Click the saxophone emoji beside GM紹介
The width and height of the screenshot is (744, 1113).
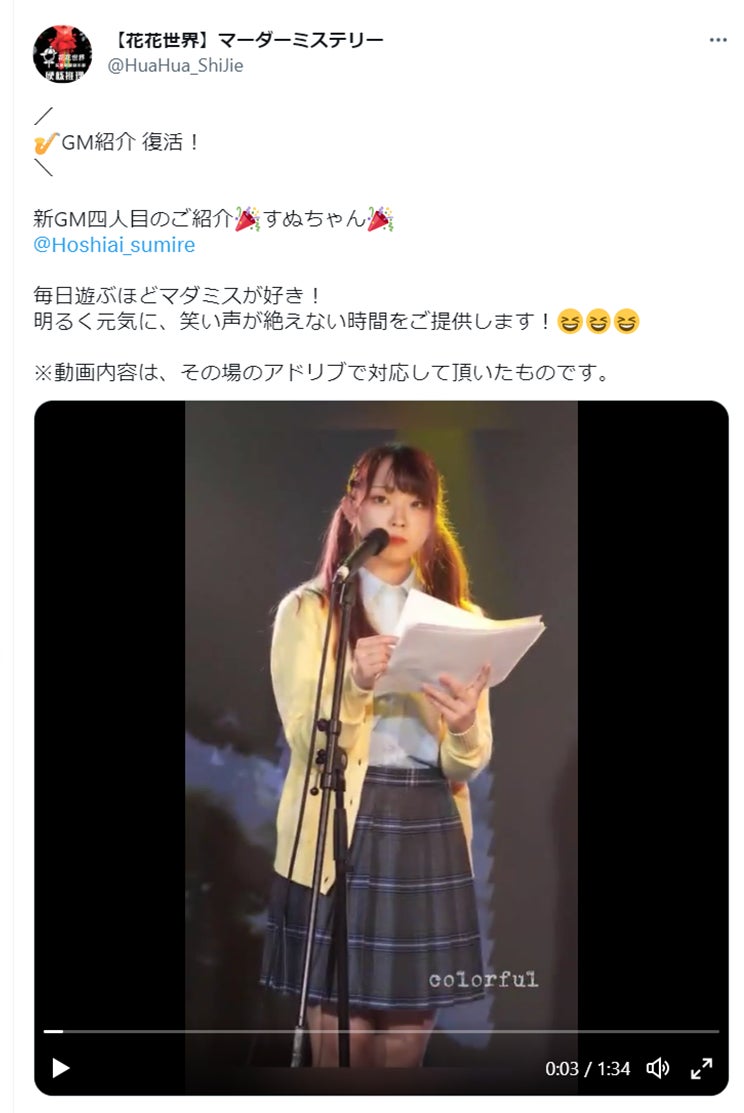pyautogui.click(x=45, y=143)
